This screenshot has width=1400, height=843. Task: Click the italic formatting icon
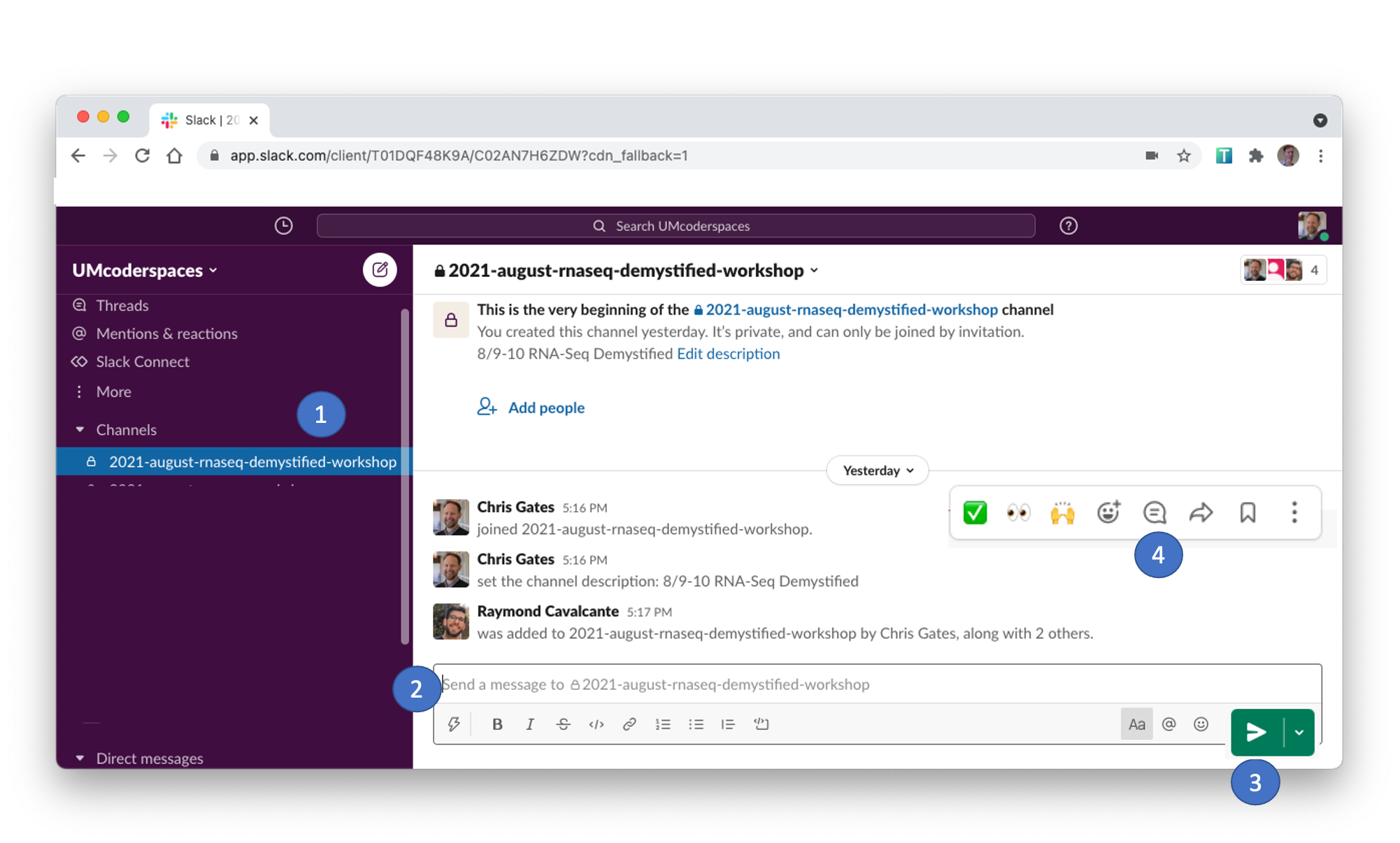click(531, 723)
